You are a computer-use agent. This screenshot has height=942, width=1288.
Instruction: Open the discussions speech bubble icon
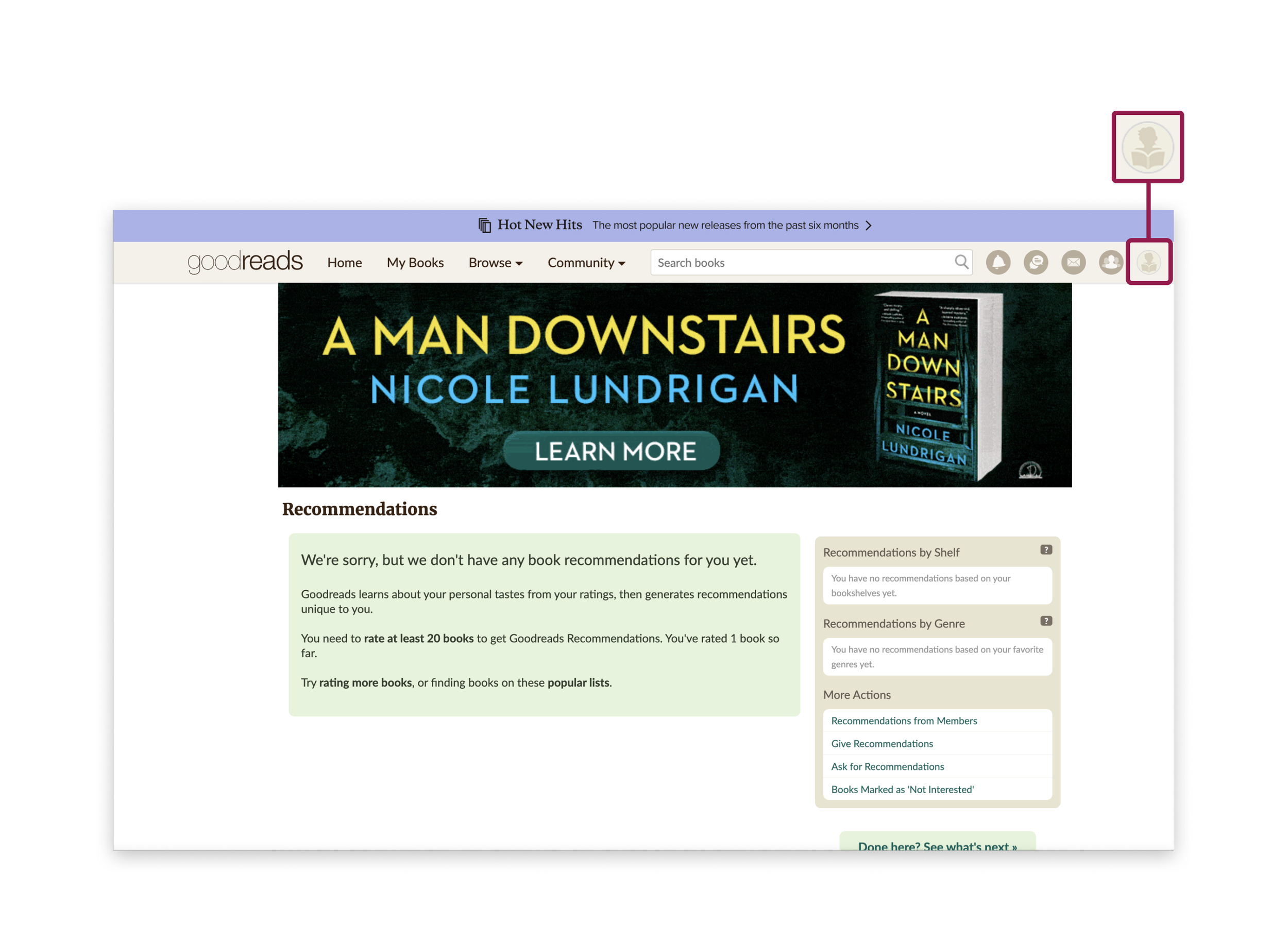[x=1036, y=262]
